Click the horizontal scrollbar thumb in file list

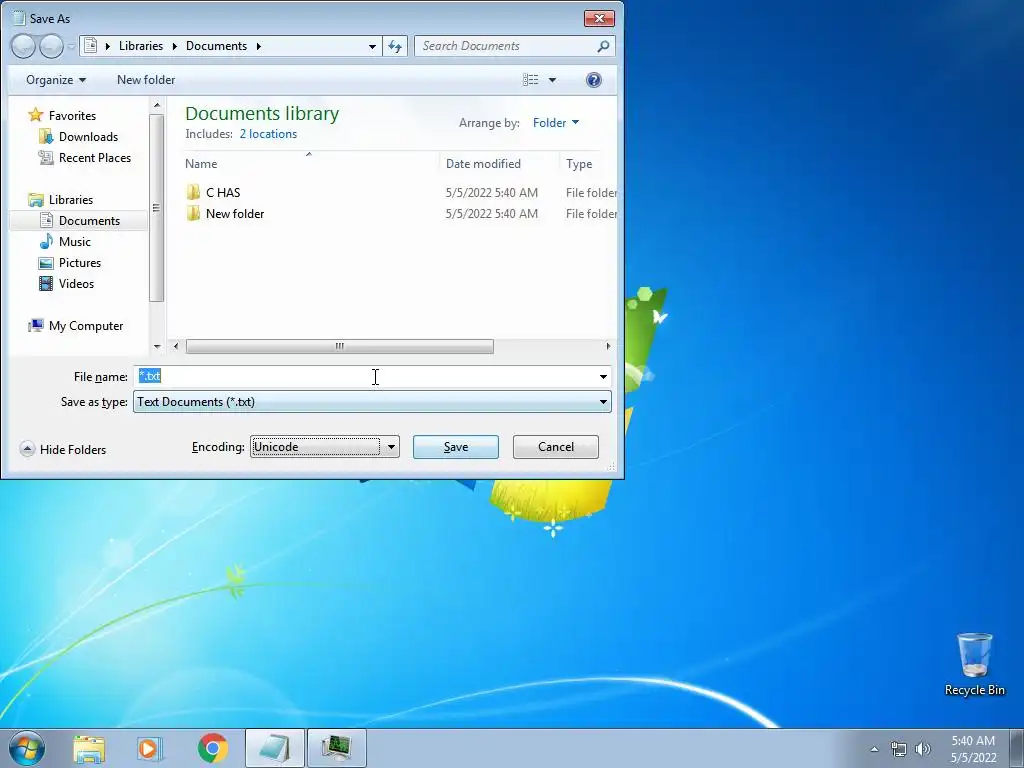click(340, 346)
